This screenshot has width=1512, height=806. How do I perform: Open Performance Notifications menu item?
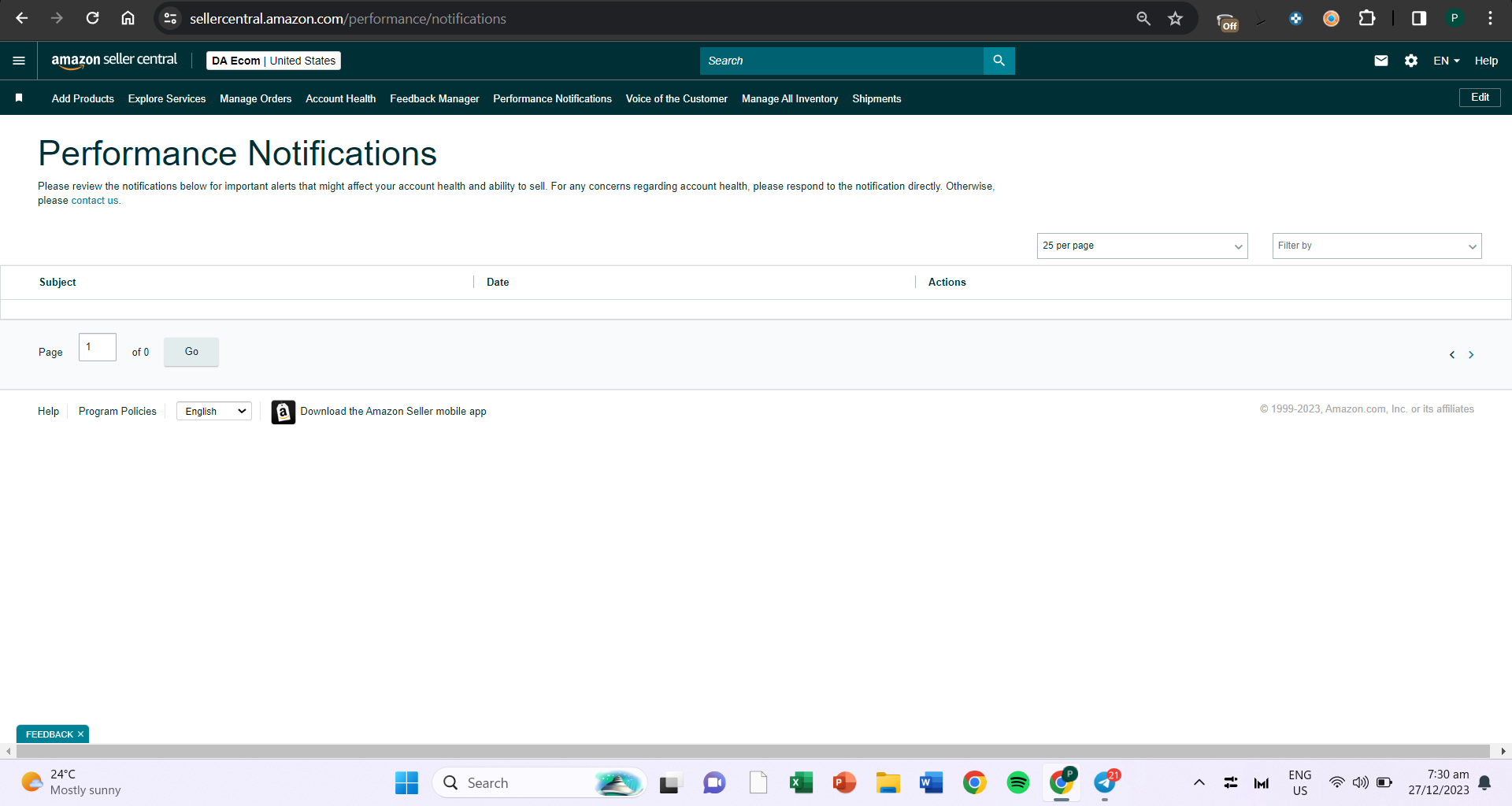pos(552,98)
